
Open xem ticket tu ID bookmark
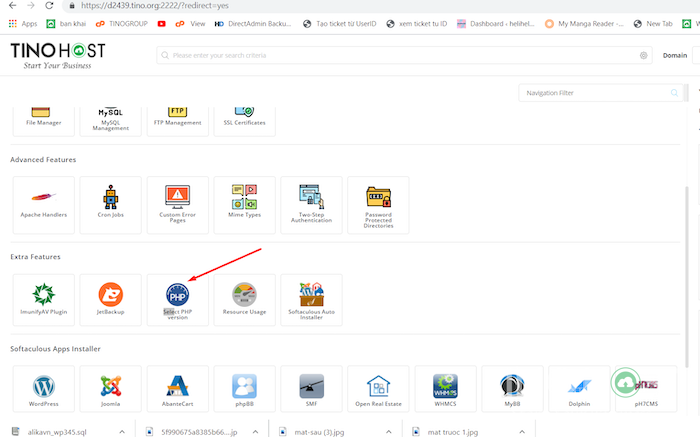tap(417, 24)
